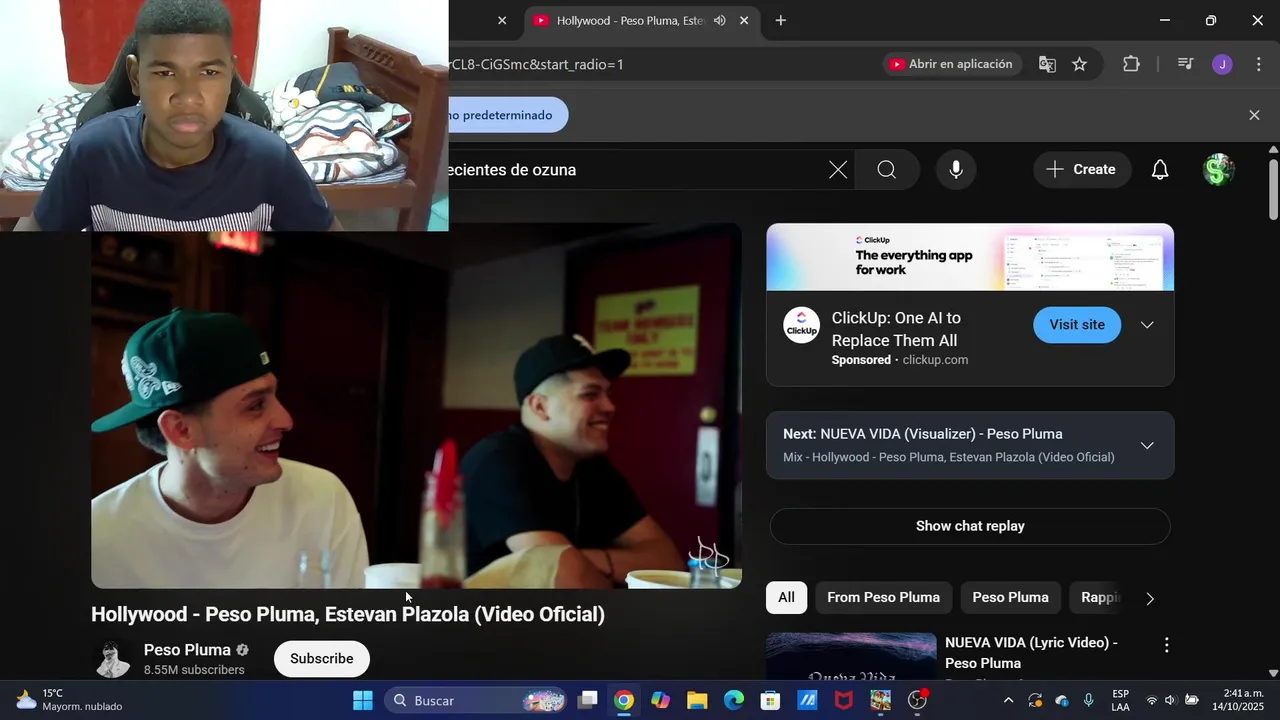The height and width of the screenshot is (720, 1280).
Task: Show more filter chips with right arrow
Action: click(1150, 598)
